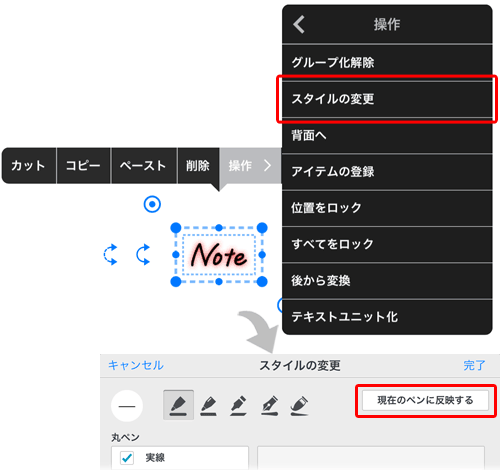
Task: Select the fountain pen nib icon
Action: pyautogui.click(x=269, y=405)
